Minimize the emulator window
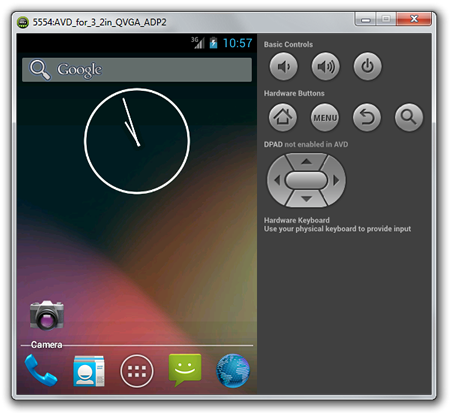This screenshot has width=450, height=413. click(x=366, y=20)
